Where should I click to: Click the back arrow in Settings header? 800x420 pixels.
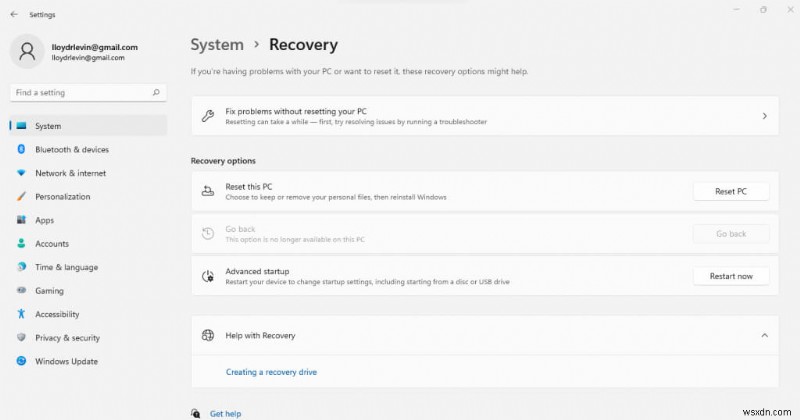click(14, 14)
